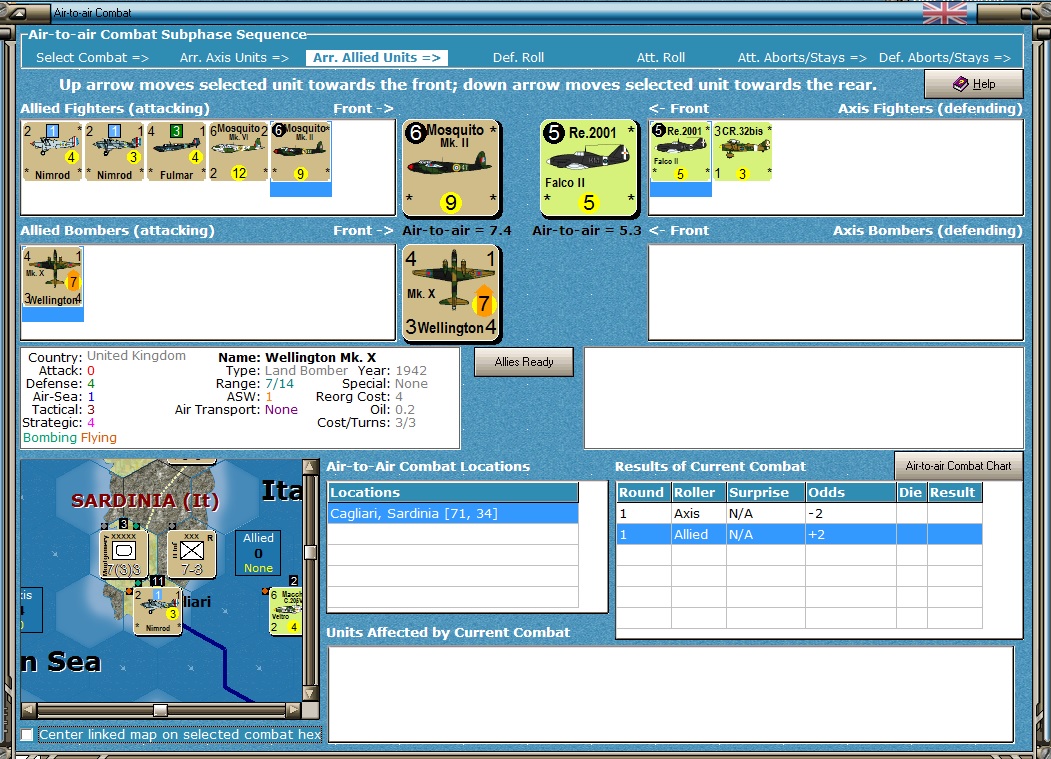
Task: Click the large Re.2001 Falco II counter
Action: [589, 168]
